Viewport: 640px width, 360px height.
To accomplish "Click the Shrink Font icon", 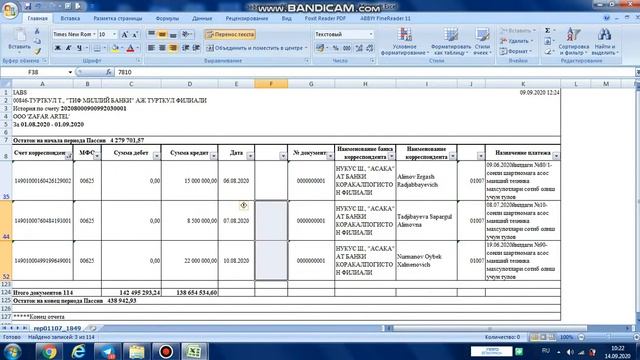I will [135, 35].
